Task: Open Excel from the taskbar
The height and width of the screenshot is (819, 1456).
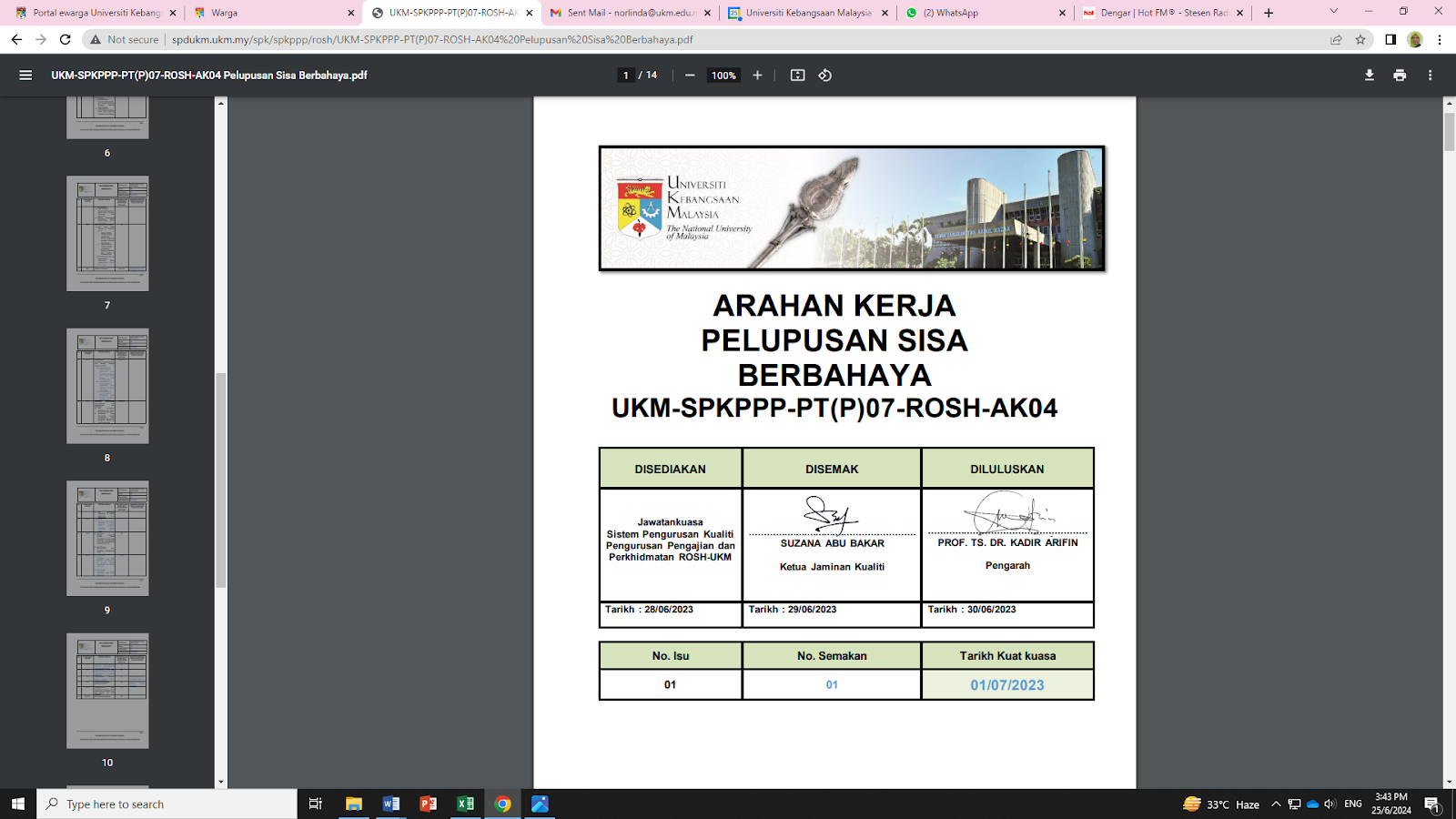Action: (466, 804)
